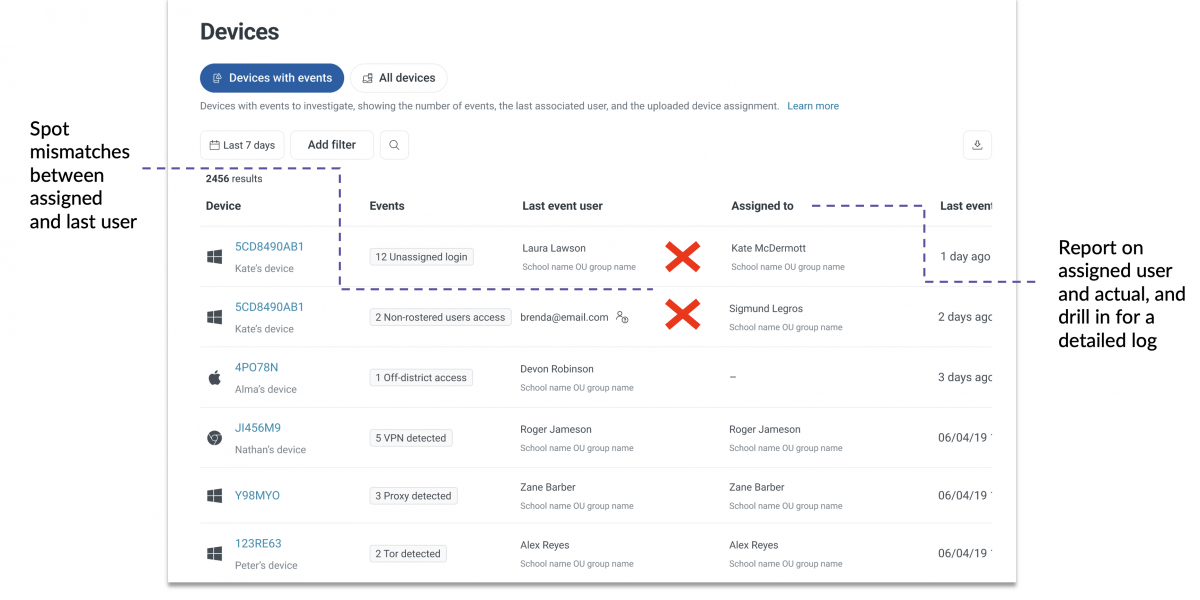
Task: Click the 5 VPN detected badge
Action: [411, 438]
